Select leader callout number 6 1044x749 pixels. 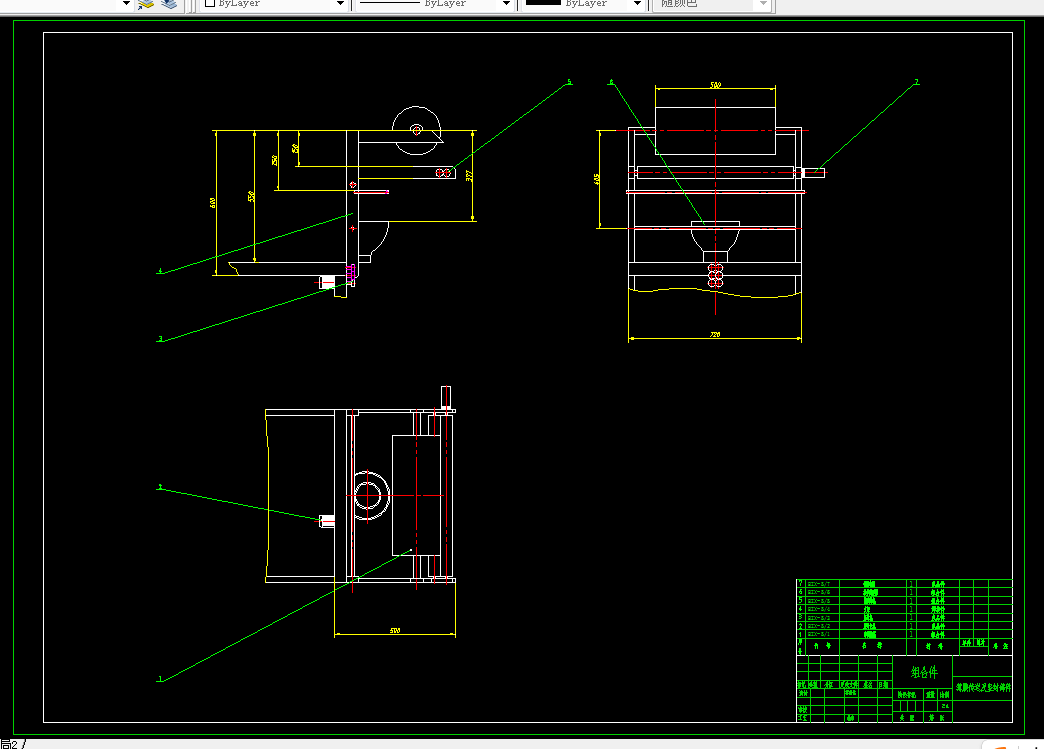point(611,83)
